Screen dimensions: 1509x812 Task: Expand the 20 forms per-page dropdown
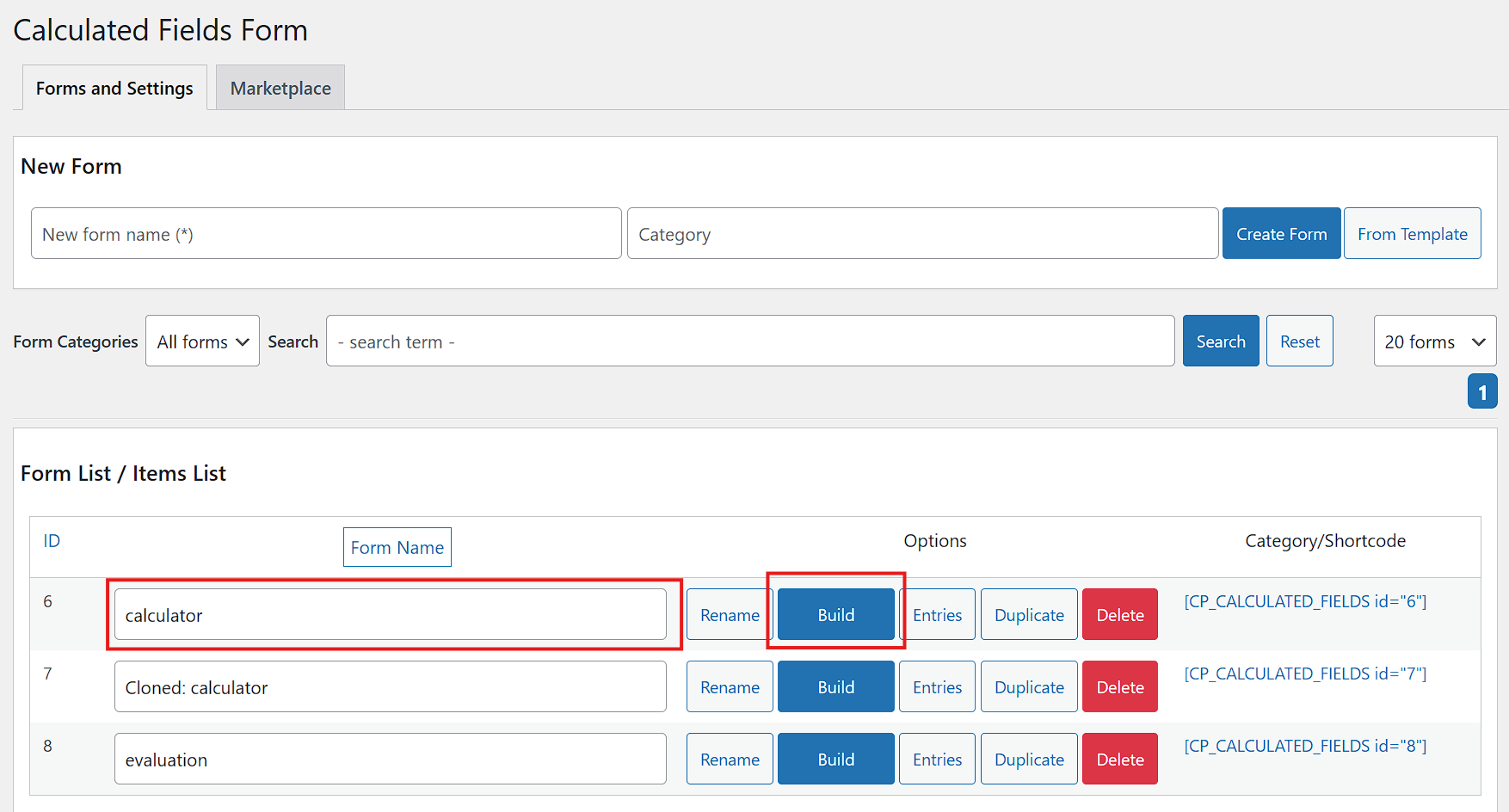pos(1434,341)
